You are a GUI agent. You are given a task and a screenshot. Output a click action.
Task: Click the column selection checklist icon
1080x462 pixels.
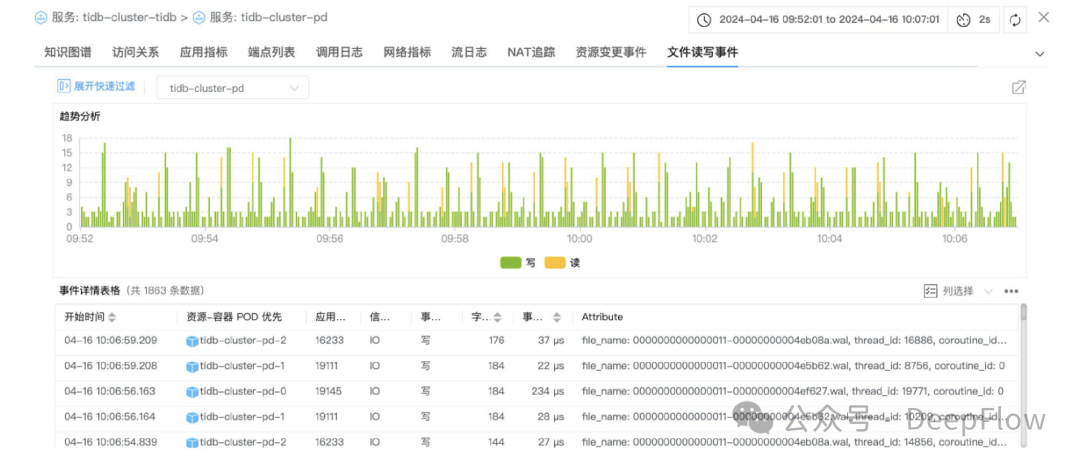[931, 291]
